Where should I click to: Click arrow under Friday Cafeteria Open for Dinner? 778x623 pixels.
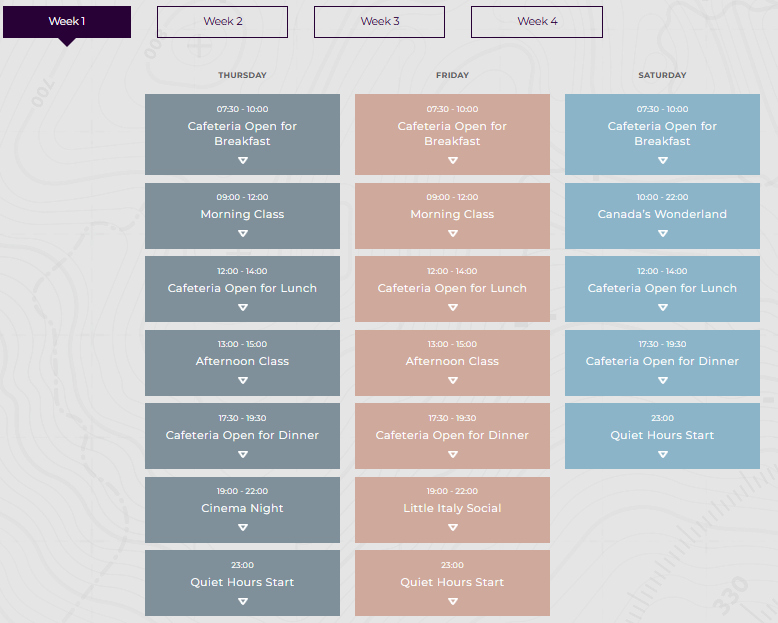point(452,454)
